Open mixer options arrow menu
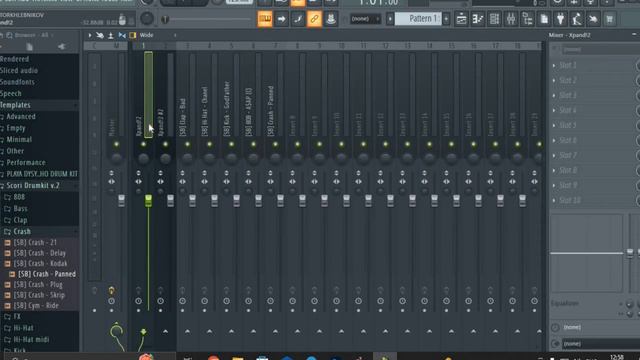The height and width of the screenshot is (360, 640). coord(90,36)
